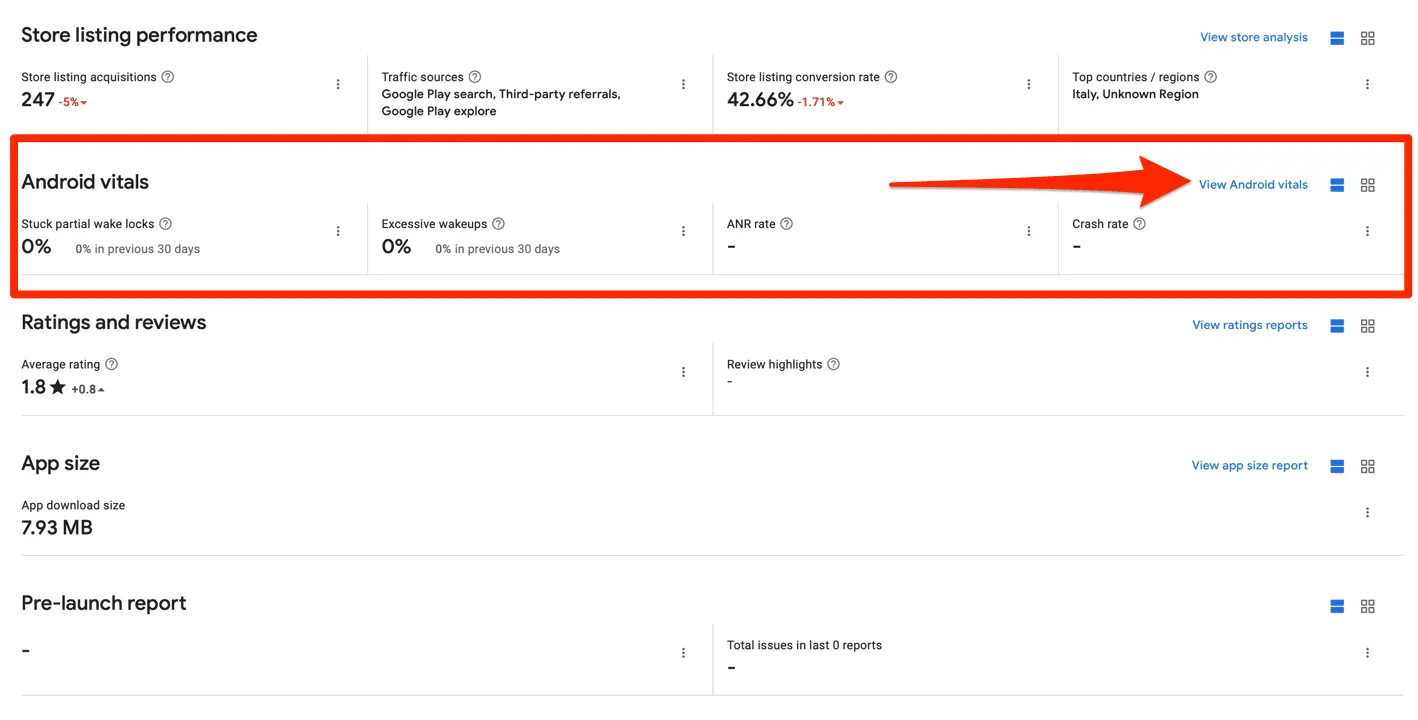
Task: Open help icon next to Excessive wakeups
Action: click(498, 224)
